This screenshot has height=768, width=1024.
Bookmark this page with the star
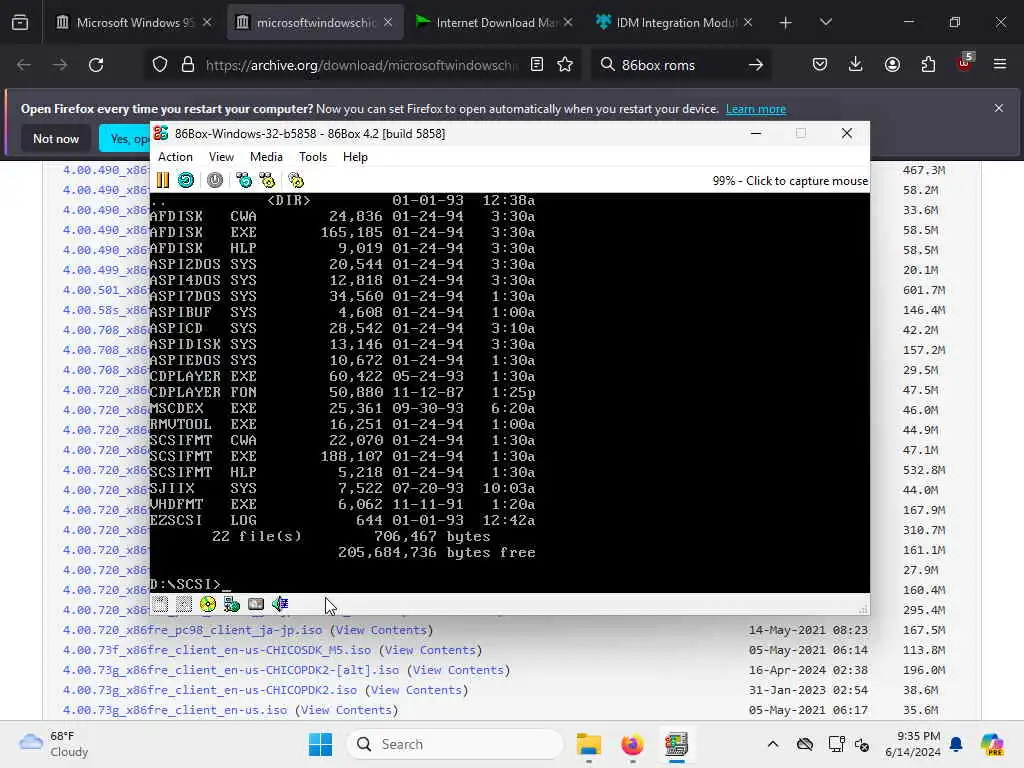click(566, 65)
